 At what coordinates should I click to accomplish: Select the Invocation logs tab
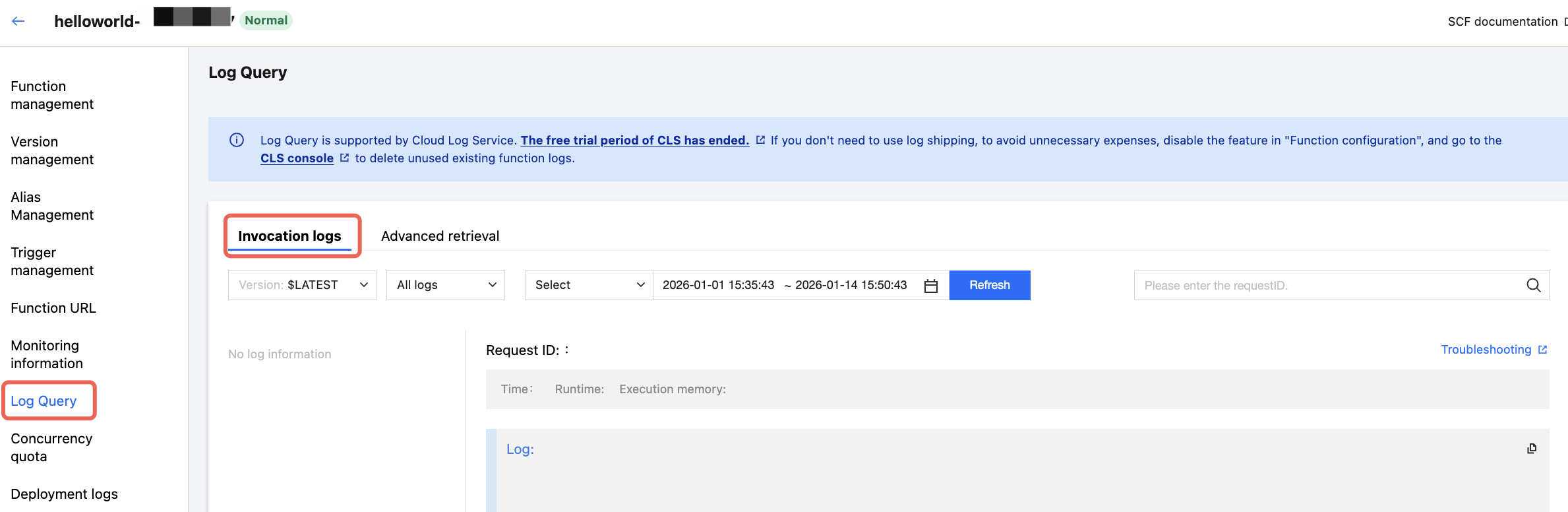click(x=289, y=236)
